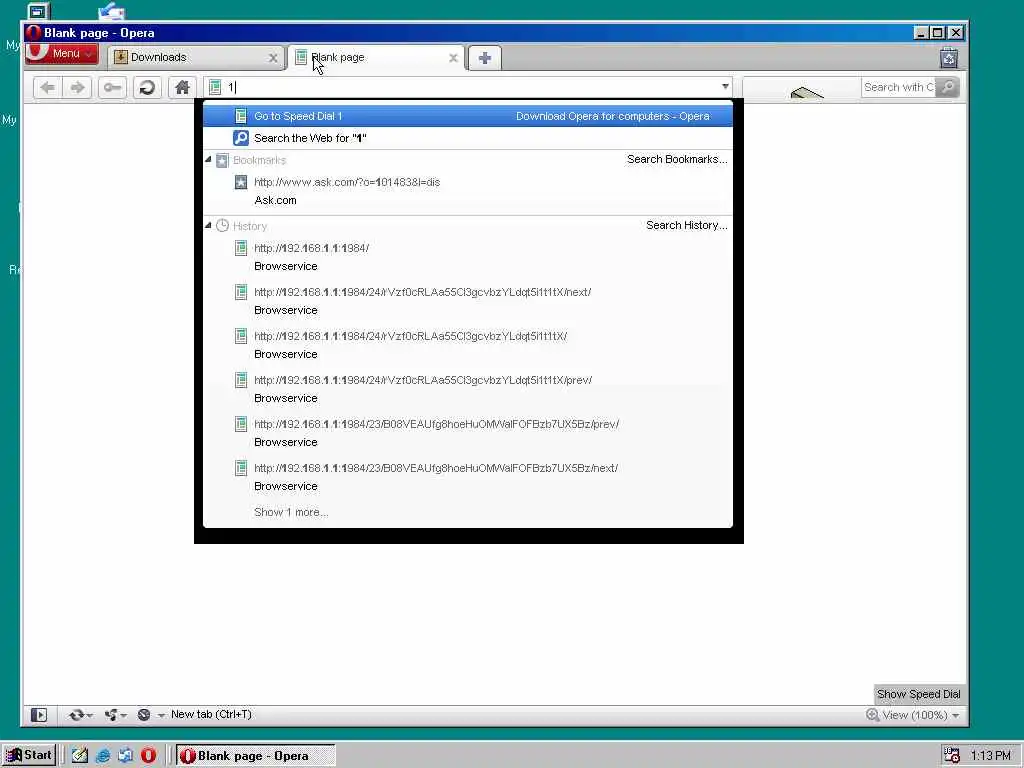Click the Forward navigation arrow

[77, 88]
